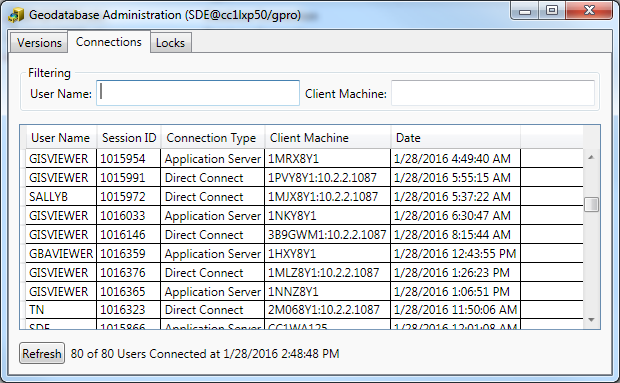Switch to the Versions tab
620x383 pixels.
[39, 42]
